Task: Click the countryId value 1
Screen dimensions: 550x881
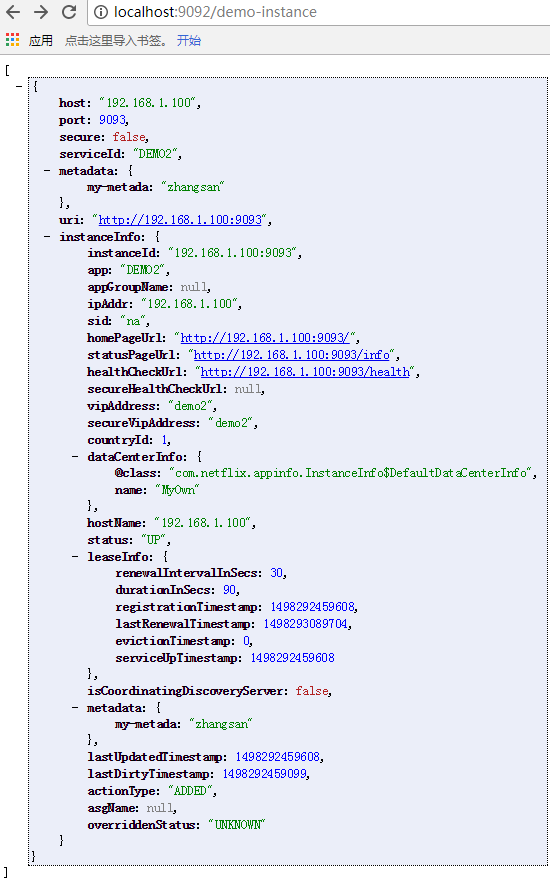Action: coord(165,439)
